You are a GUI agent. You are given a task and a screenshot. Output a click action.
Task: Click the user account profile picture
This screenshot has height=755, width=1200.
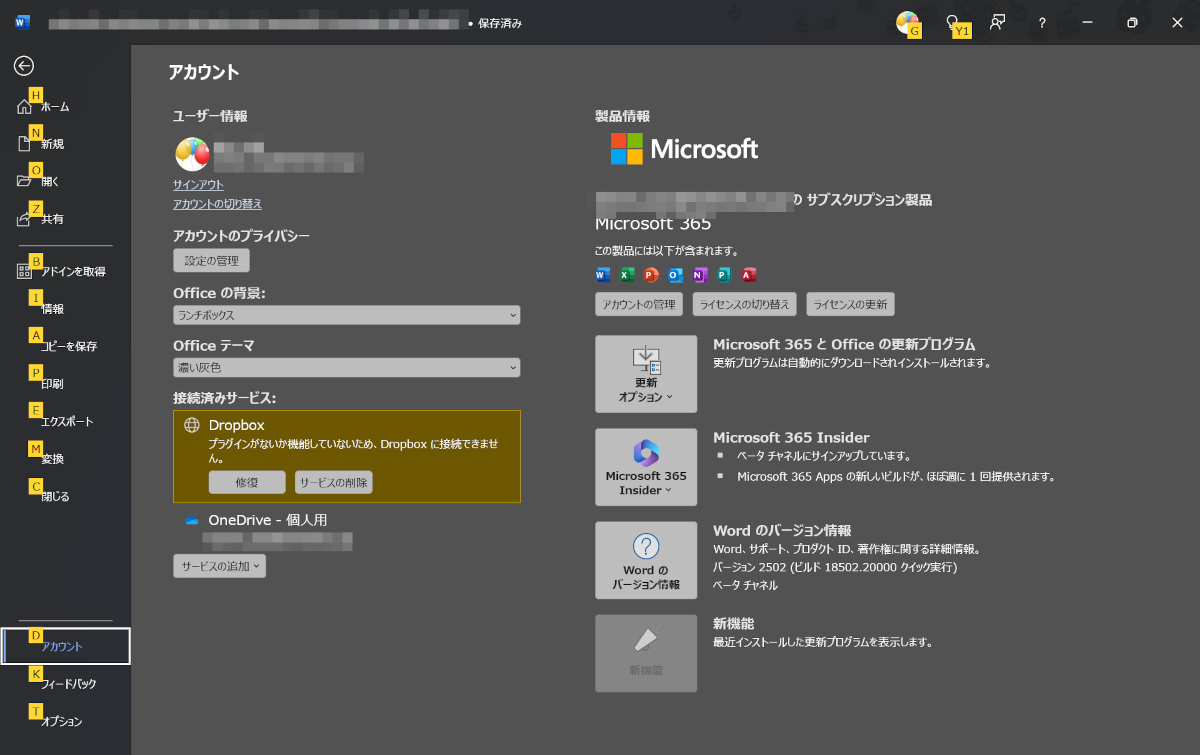tap(191, 154)
